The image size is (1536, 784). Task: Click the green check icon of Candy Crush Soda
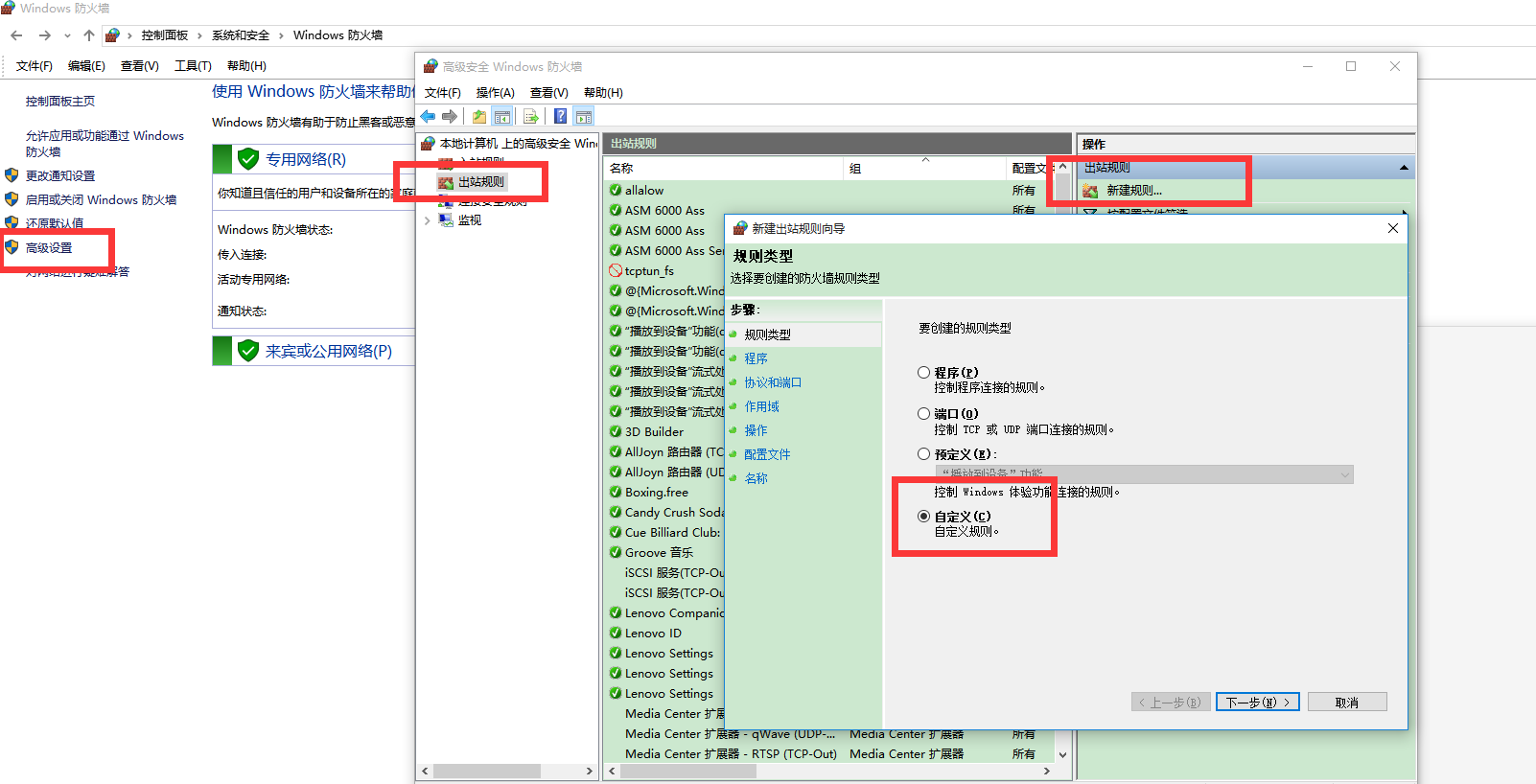[x=616, y=513]
